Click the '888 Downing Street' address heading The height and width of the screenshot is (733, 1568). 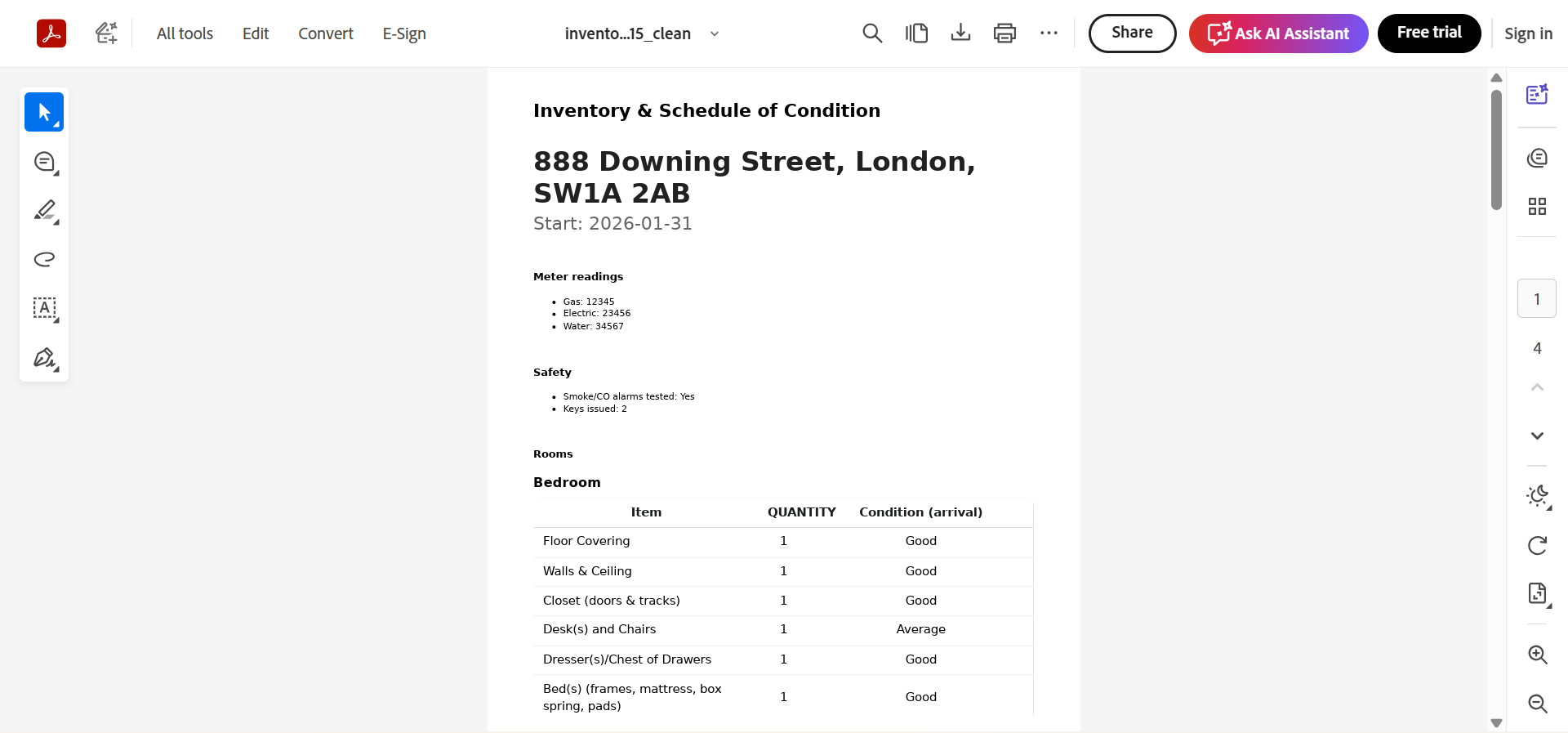coord(754,177)
